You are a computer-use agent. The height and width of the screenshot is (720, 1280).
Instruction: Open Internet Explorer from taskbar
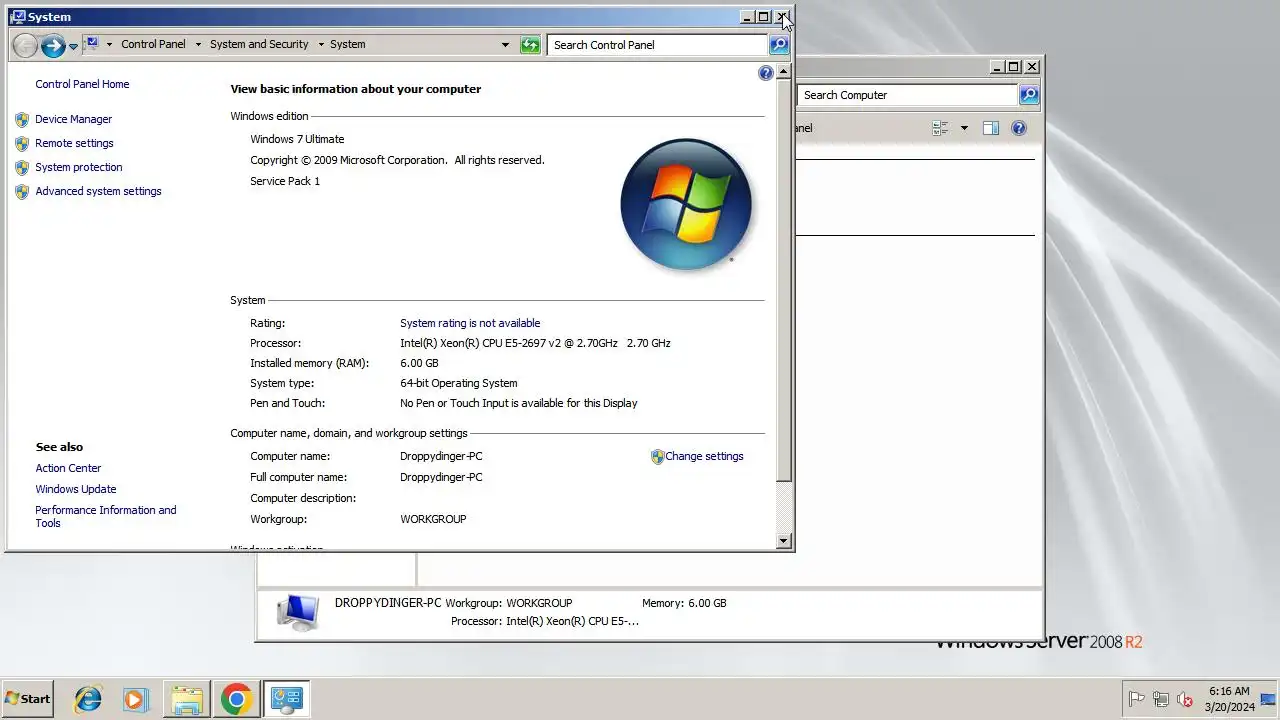(88, 699)
